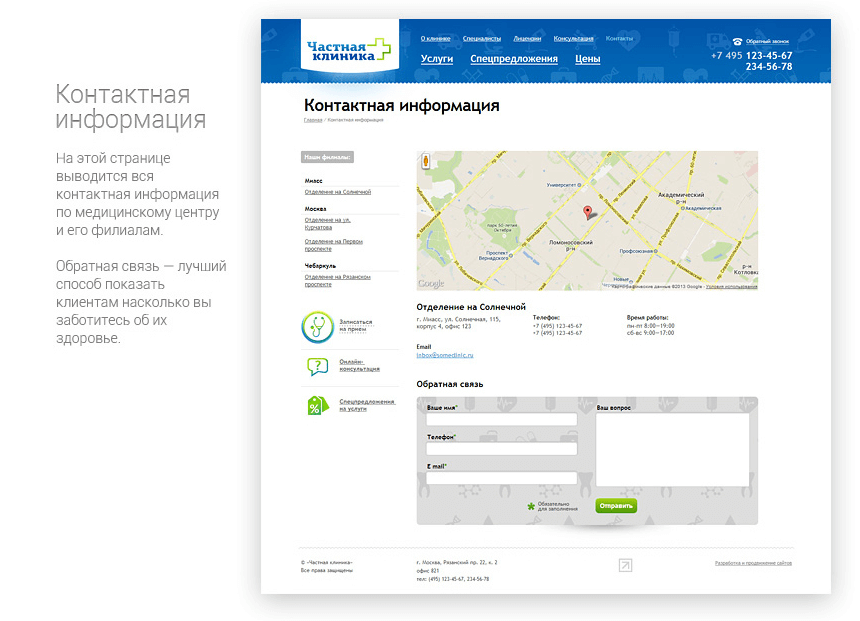Click the arrow icon in footer
The width and height of the screenshot is (860, 621).
(625, 566)
